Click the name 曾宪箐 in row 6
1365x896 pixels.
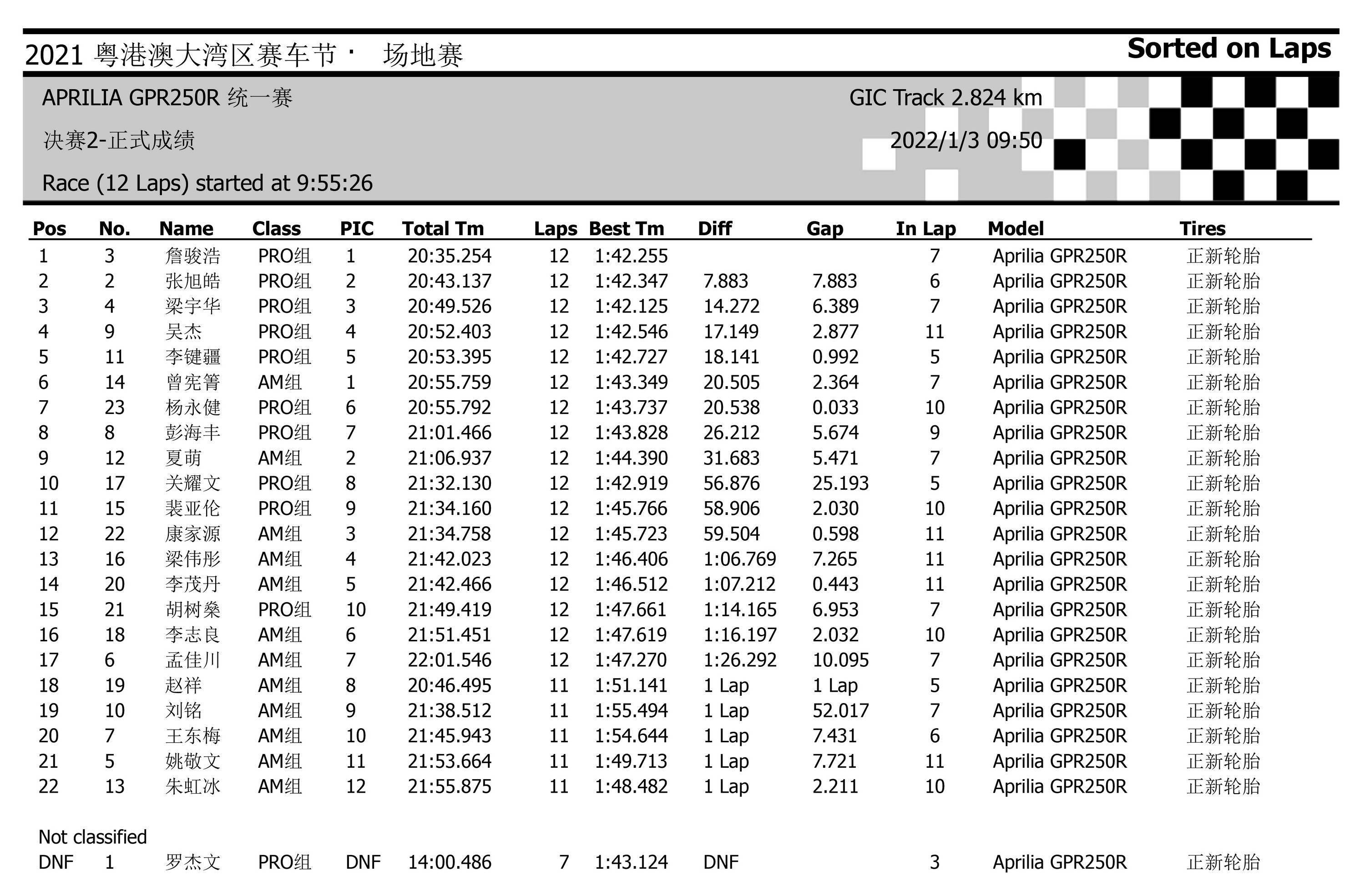[192, 383]
